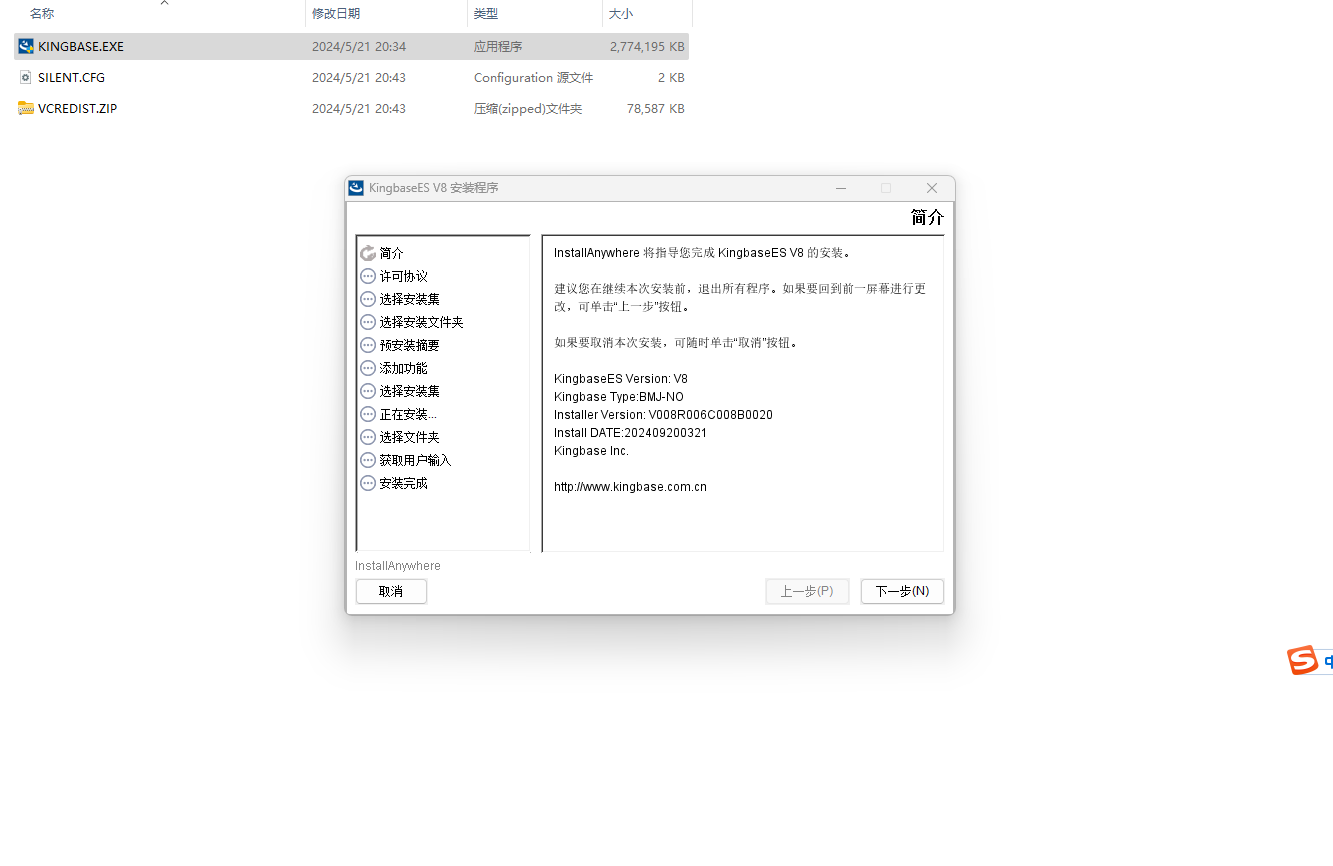
Task: Click the kingbase.com.cn website address
Action: pyautogui.click(x=630, y=486)
